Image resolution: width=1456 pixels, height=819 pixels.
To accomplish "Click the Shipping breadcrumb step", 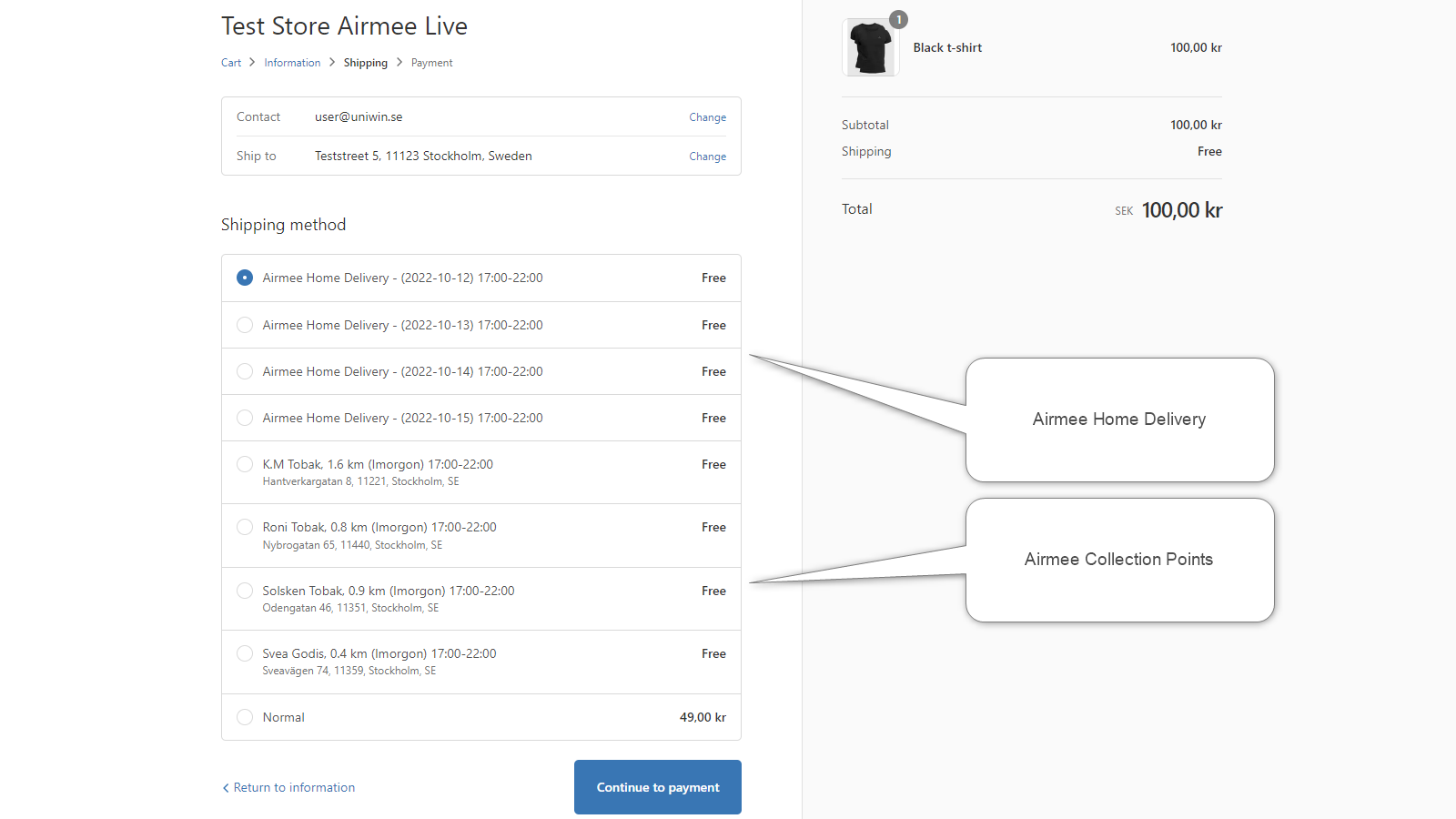I will click(365, 63).
